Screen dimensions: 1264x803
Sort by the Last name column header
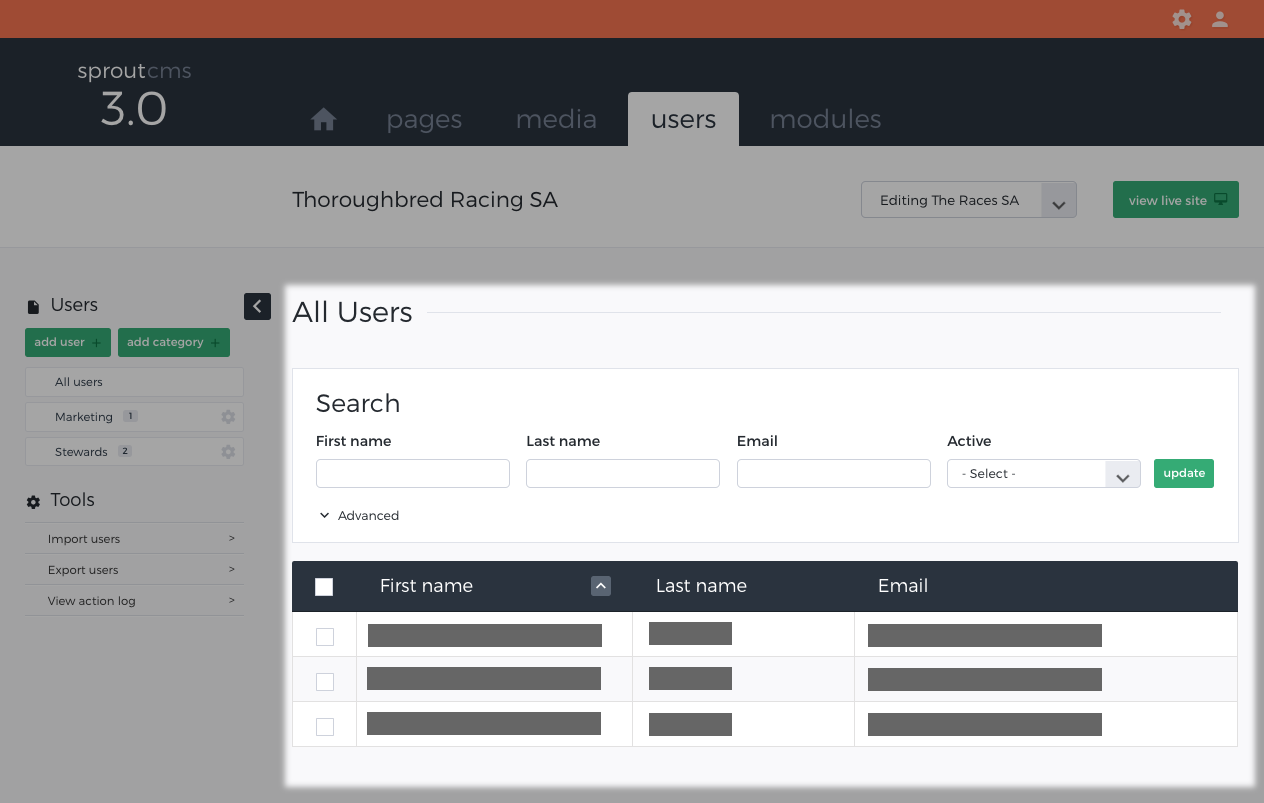pyautogui.click(x=701, y=586)
